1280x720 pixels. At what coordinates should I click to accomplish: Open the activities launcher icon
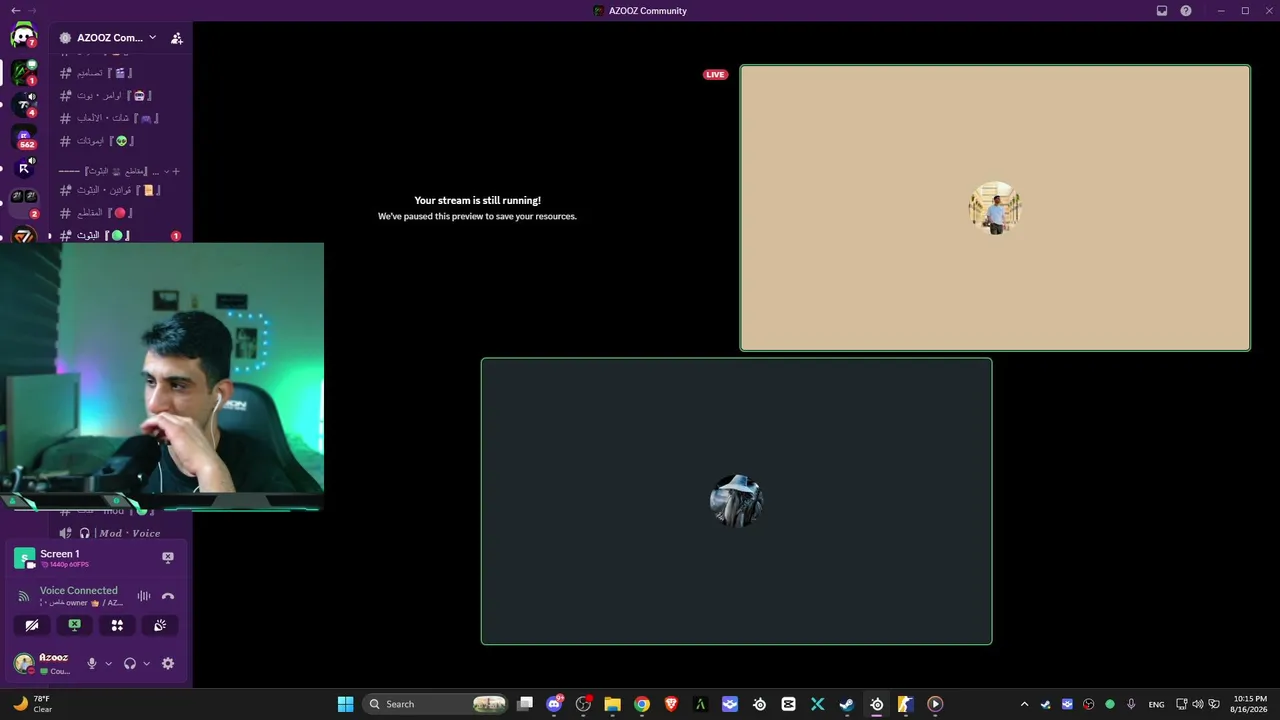coord(117,625)
